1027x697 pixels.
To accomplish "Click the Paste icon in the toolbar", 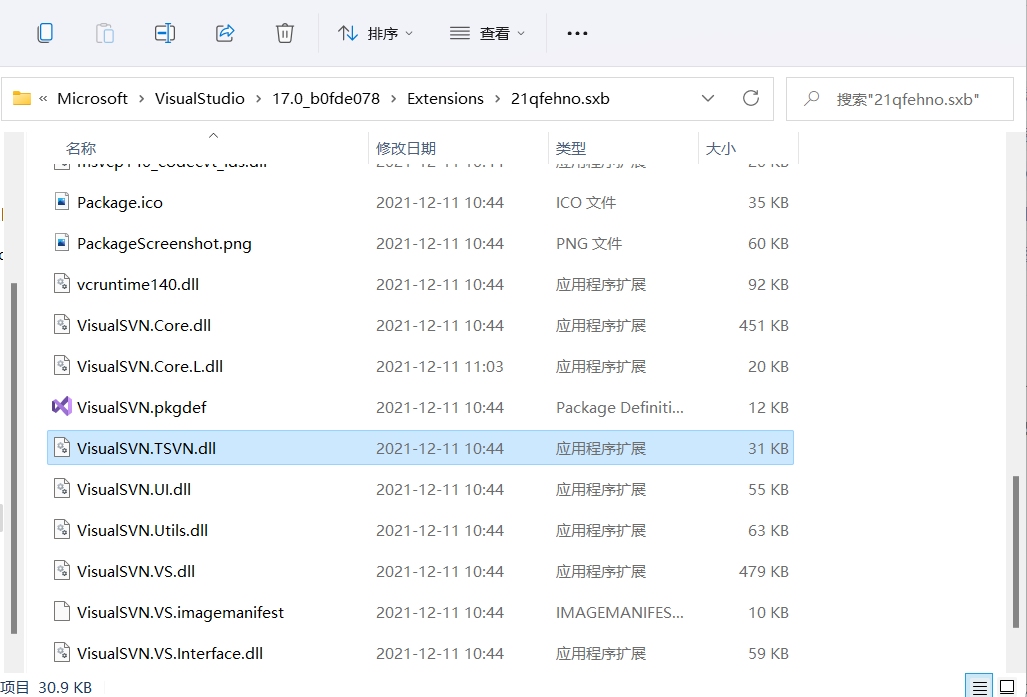I will (104, 33).
